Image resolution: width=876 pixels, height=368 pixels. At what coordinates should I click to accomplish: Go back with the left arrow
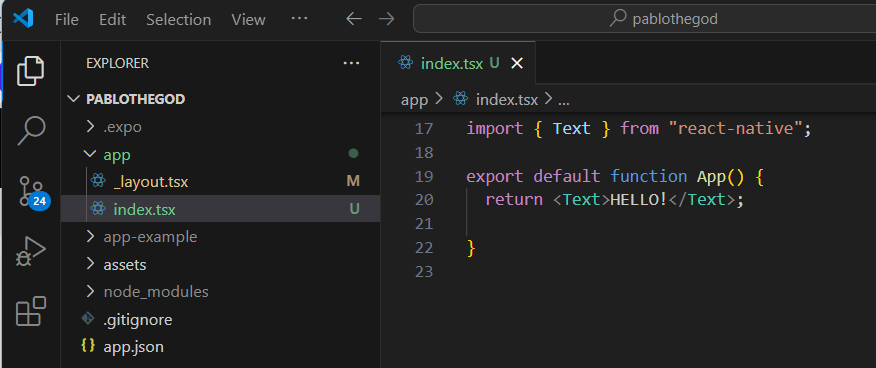(x=354, y=19)
